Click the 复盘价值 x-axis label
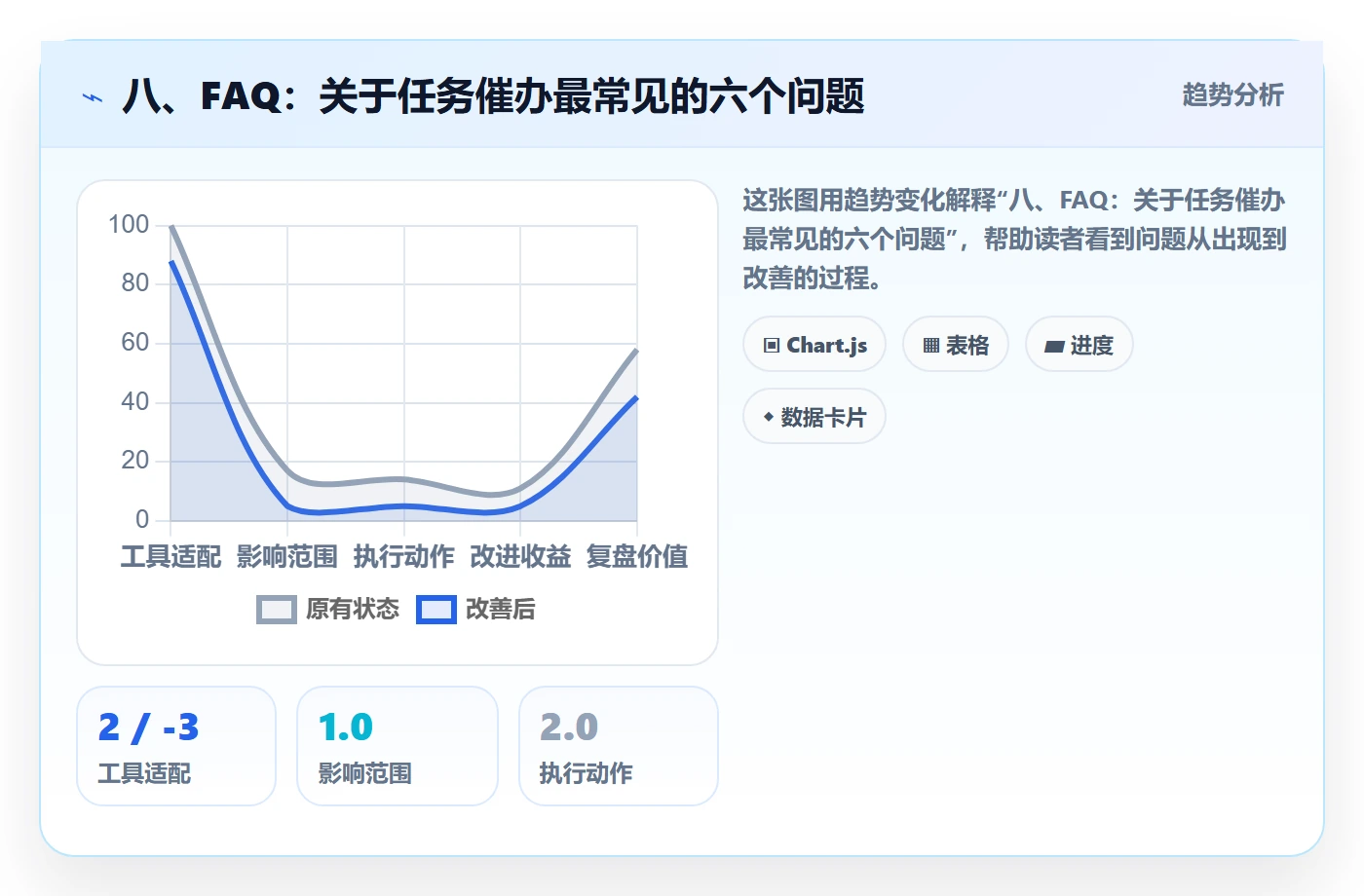1364x896 pixels. [637, 557]
